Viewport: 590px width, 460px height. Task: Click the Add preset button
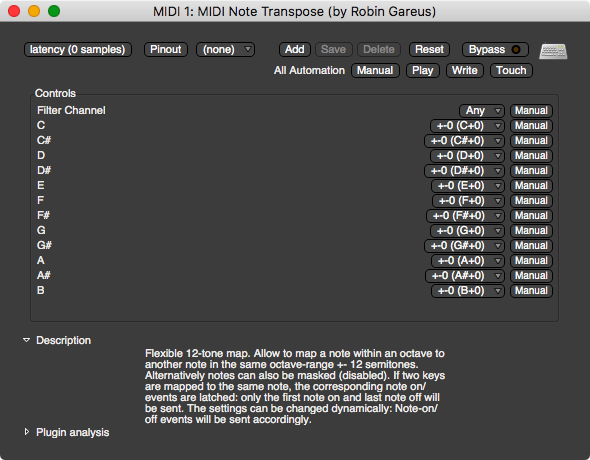point(295,50)
